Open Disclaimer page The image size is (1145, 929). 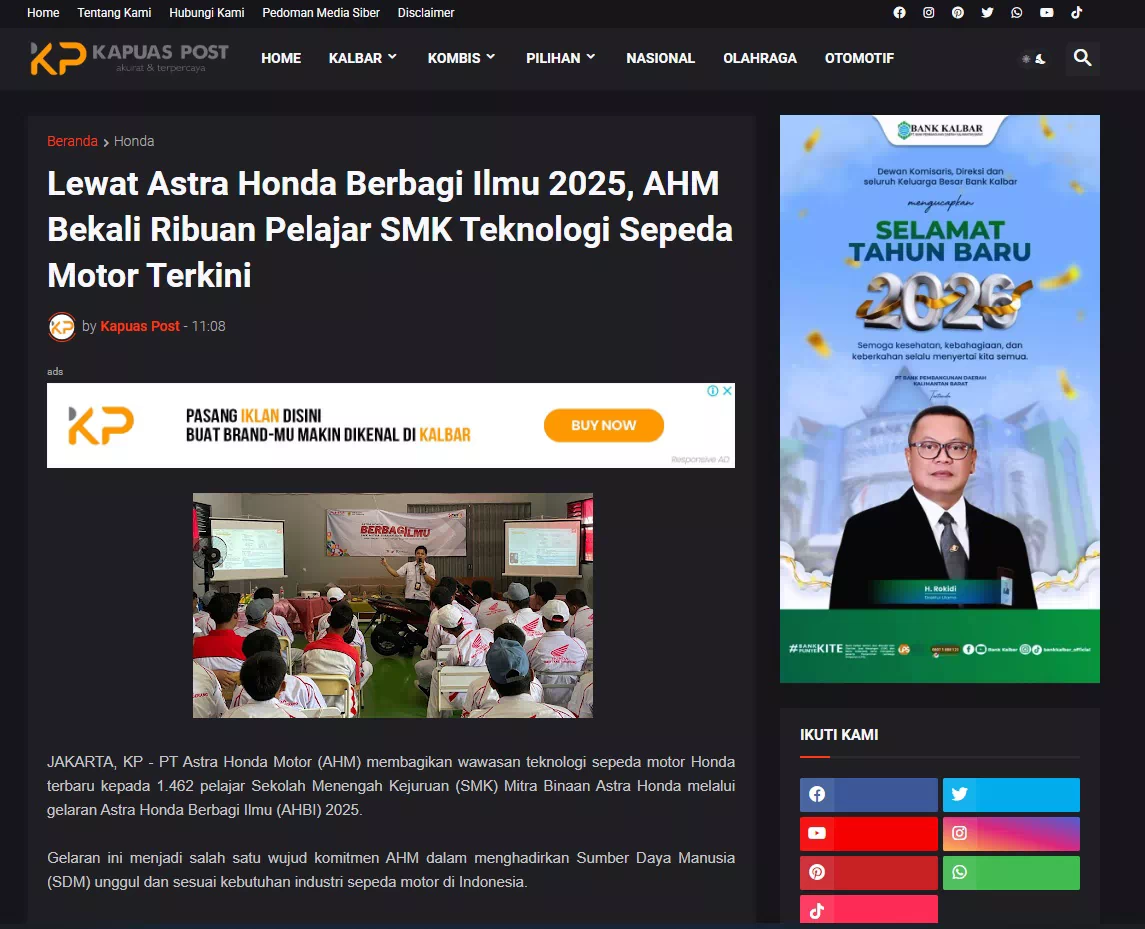(x=426, y=12)
